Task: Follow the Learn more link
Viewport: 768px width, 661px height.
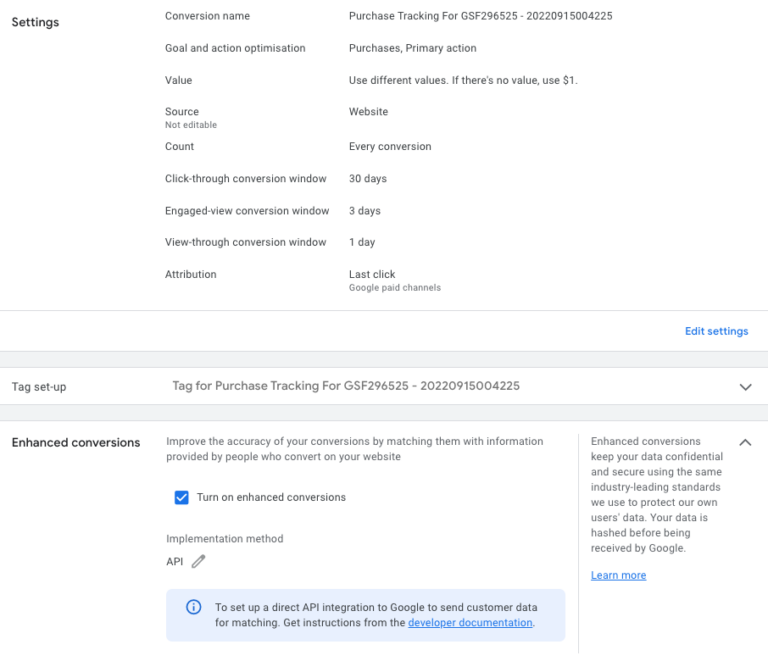Action: click(x=618, y=575)
